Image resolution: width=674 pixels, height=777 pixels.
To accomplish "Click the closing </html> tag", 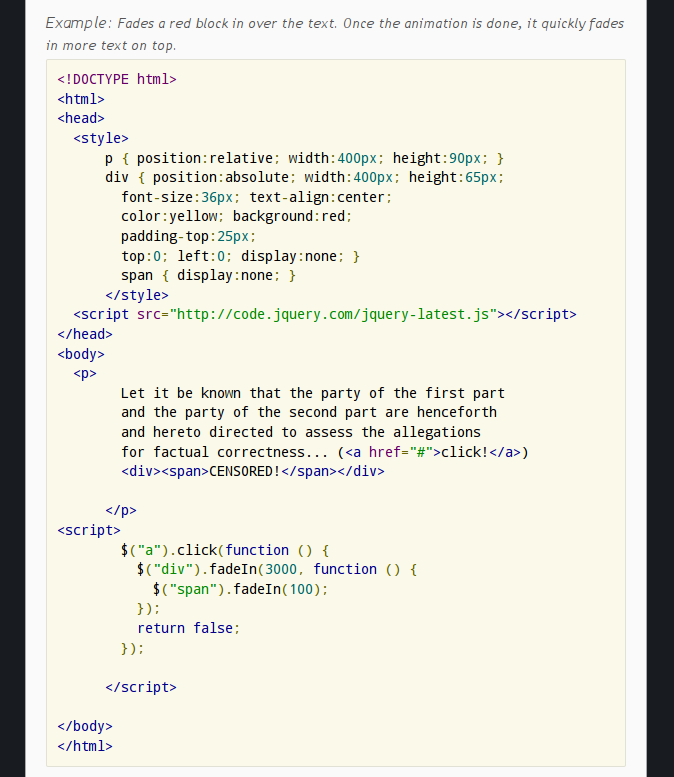I will coord(85,746).
